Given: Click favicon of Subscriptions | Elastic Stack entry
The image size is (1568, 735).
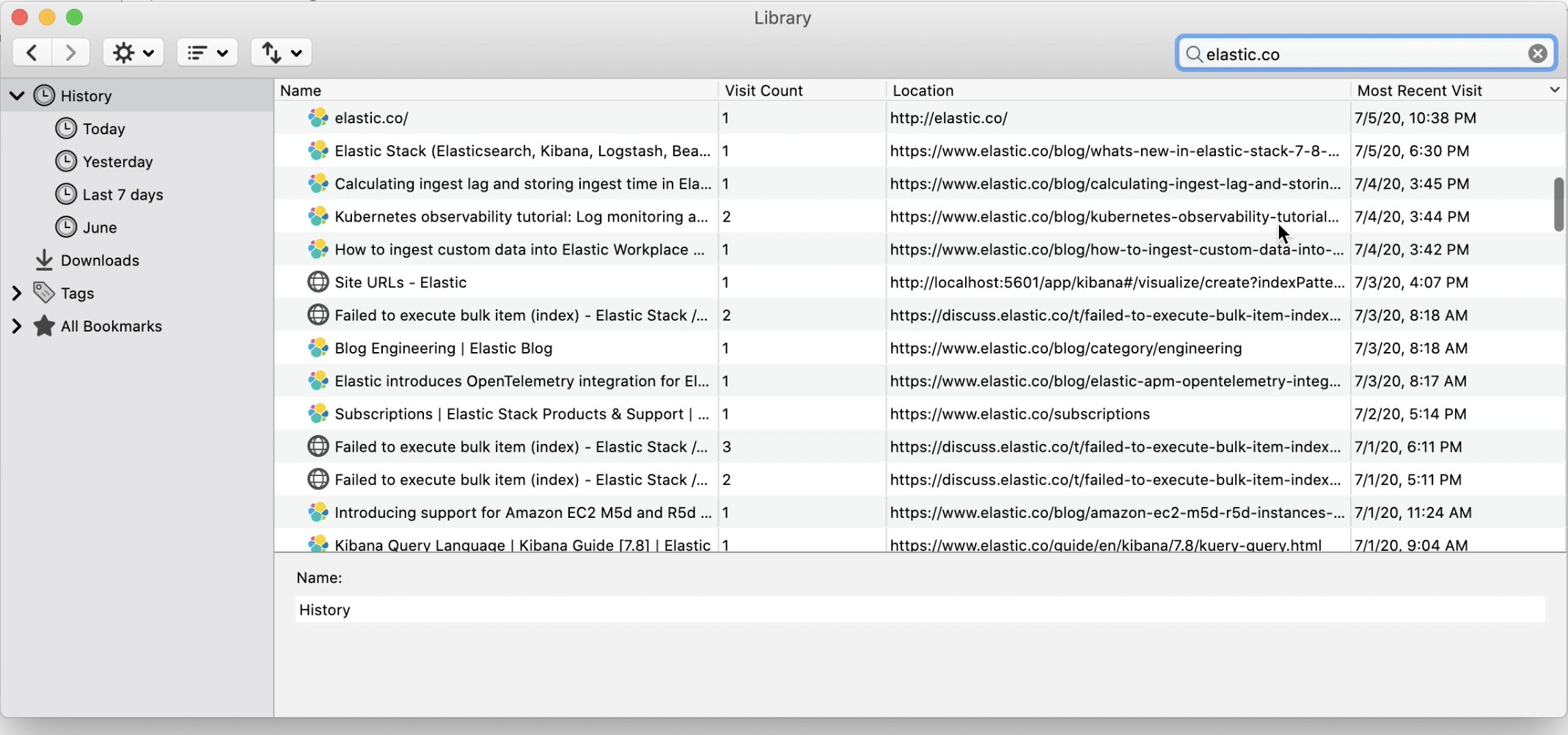Looking at the screenshot, I should (318, 414).
